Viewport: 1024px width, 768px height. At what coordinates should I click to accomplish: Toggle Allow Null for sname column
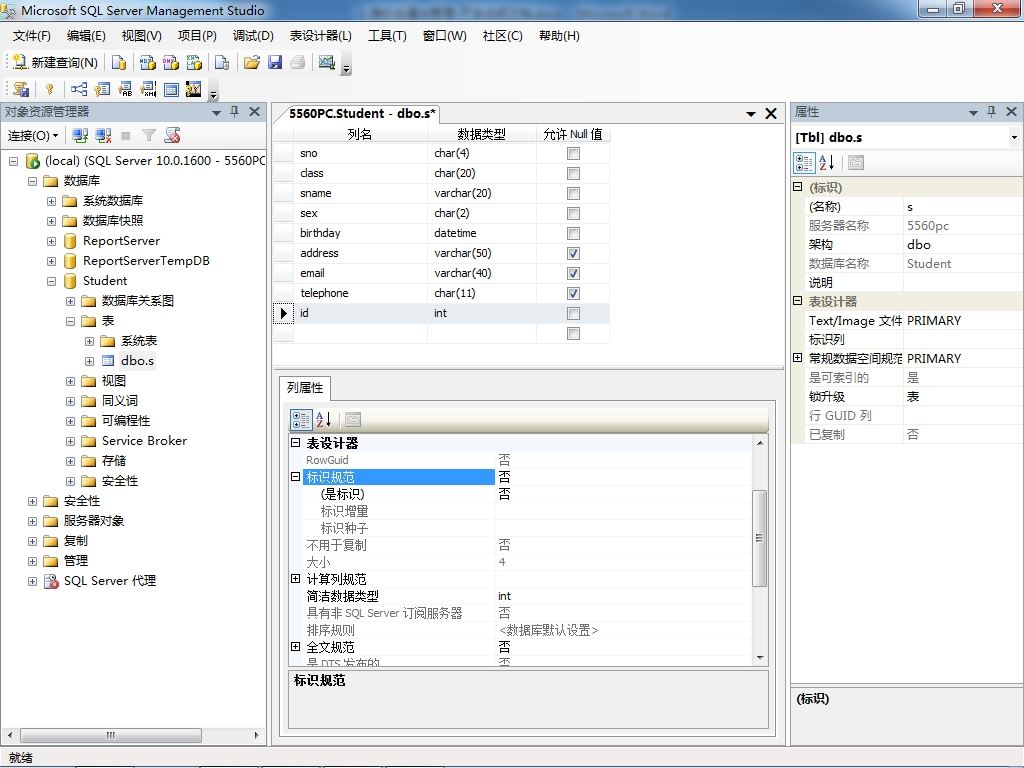coord(573,193)
